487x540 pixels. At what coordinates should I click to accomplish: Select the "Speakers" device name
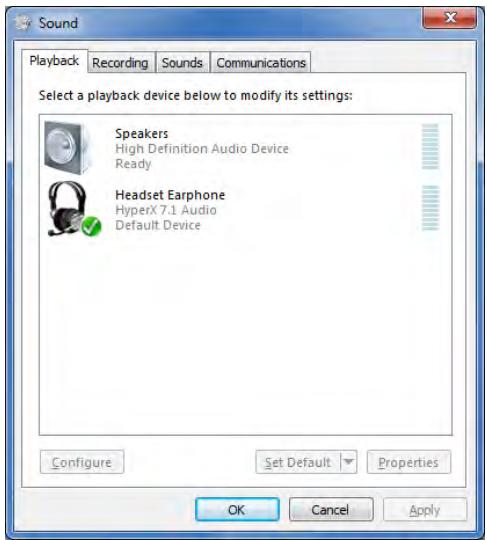pos(142,134)
